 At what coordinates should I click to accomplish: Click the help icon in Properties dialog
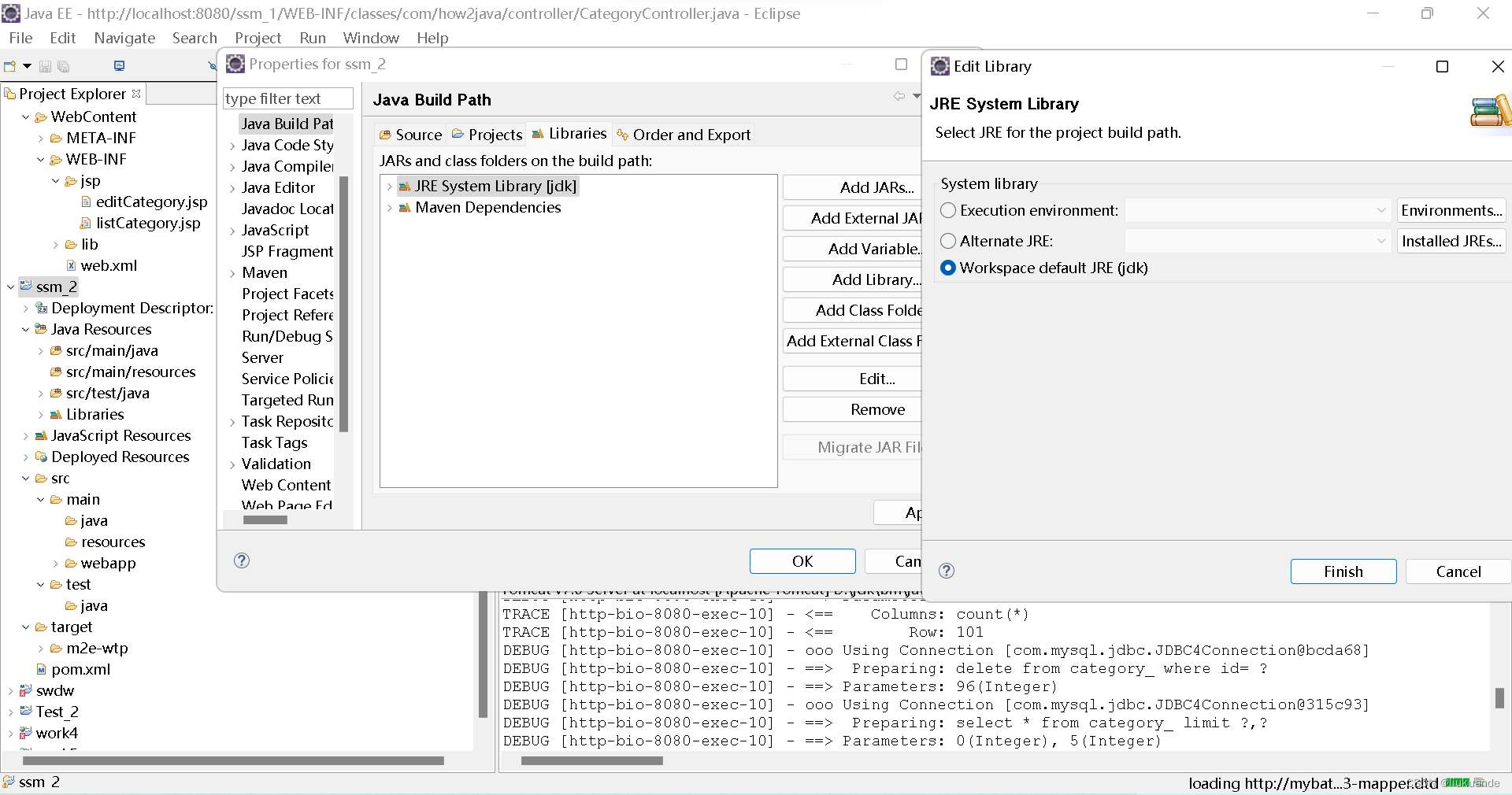point(242,560)
